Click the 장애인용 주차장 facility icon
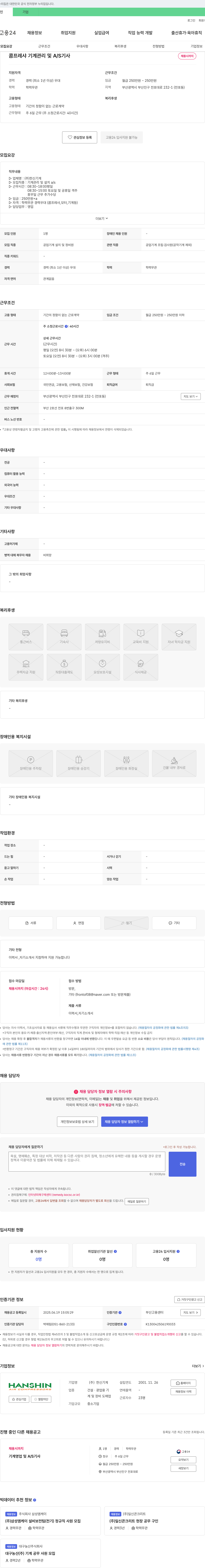Viewport: 205px width, 1568px height. 31,763
